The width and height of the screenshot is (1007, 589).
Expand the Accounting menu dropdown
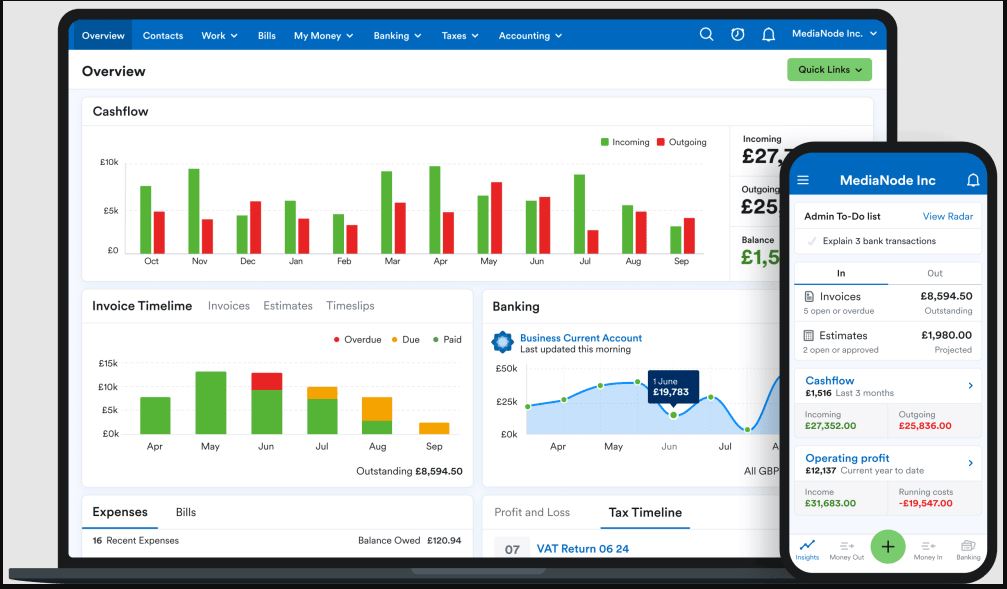click(x=530, y=36)
